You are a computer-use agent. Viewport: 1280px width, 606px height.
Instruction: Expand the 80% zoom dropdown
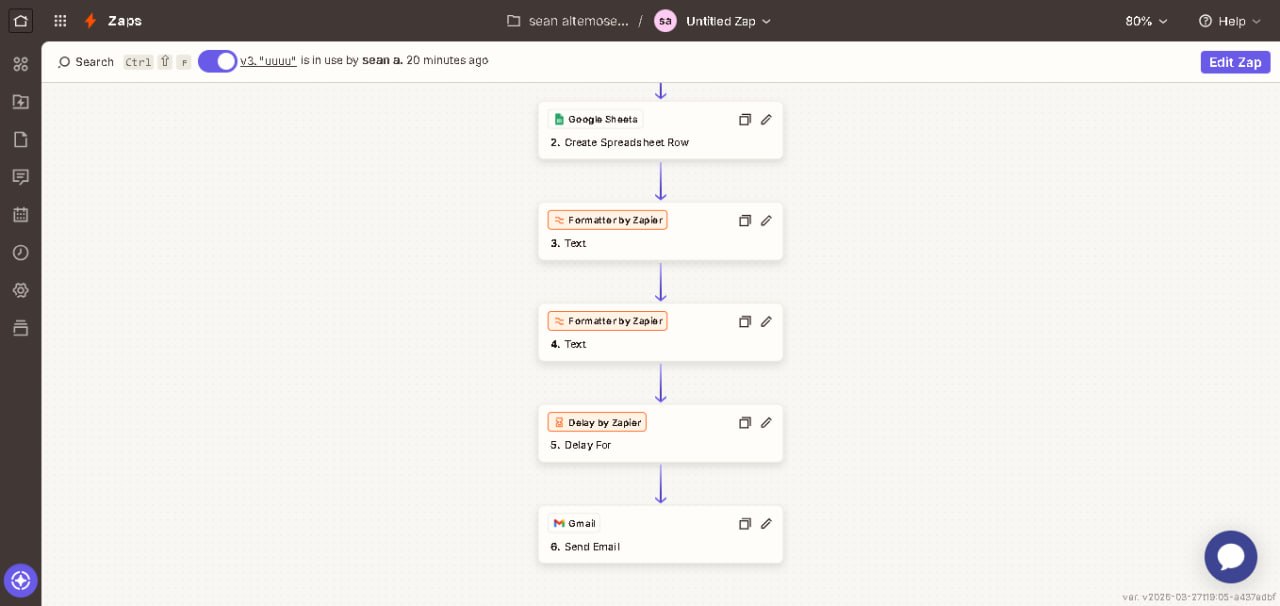pos(1146,21)
